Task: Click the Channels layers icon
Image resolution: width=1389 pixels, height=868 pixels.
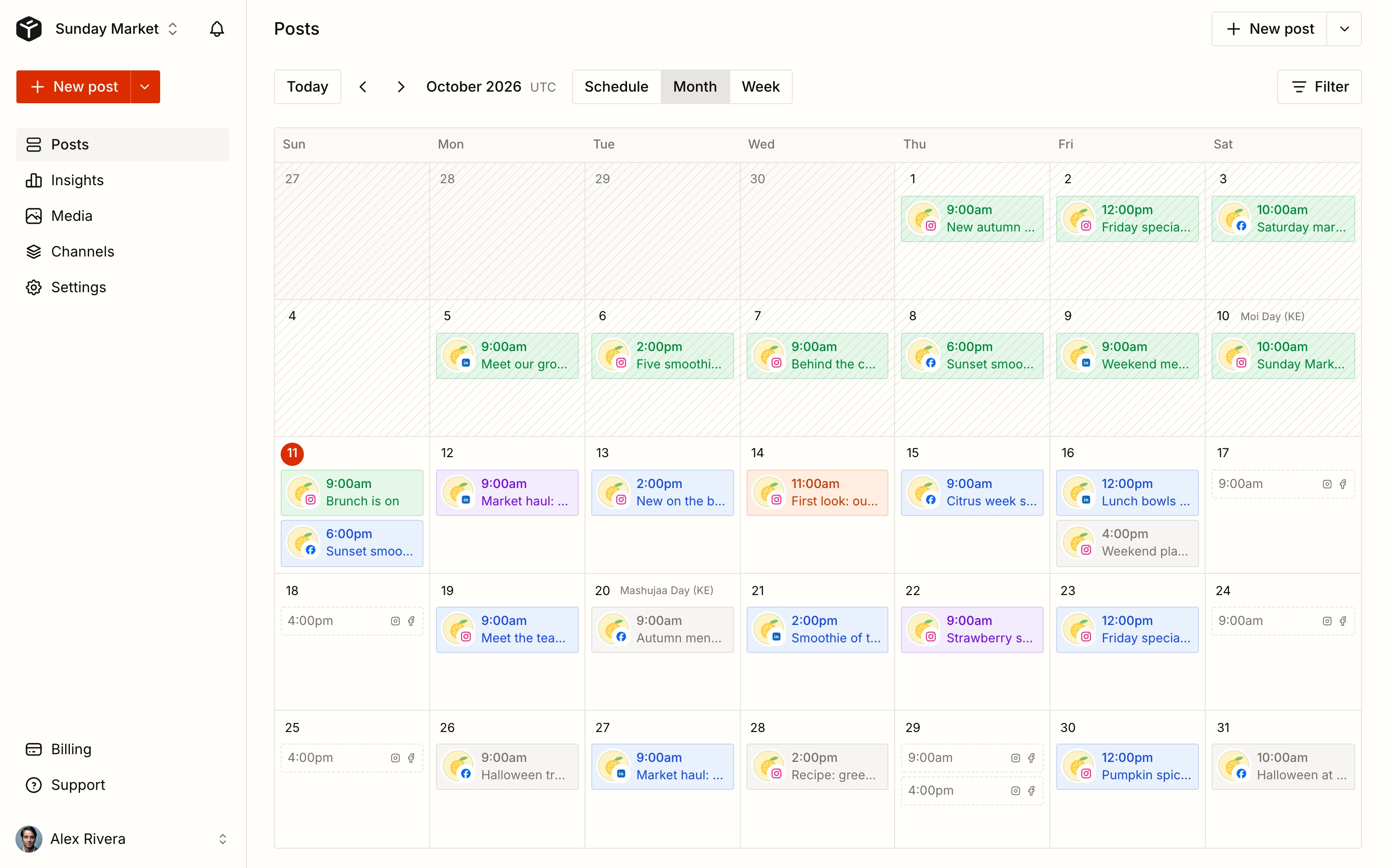Action: [x=34, y=251]
